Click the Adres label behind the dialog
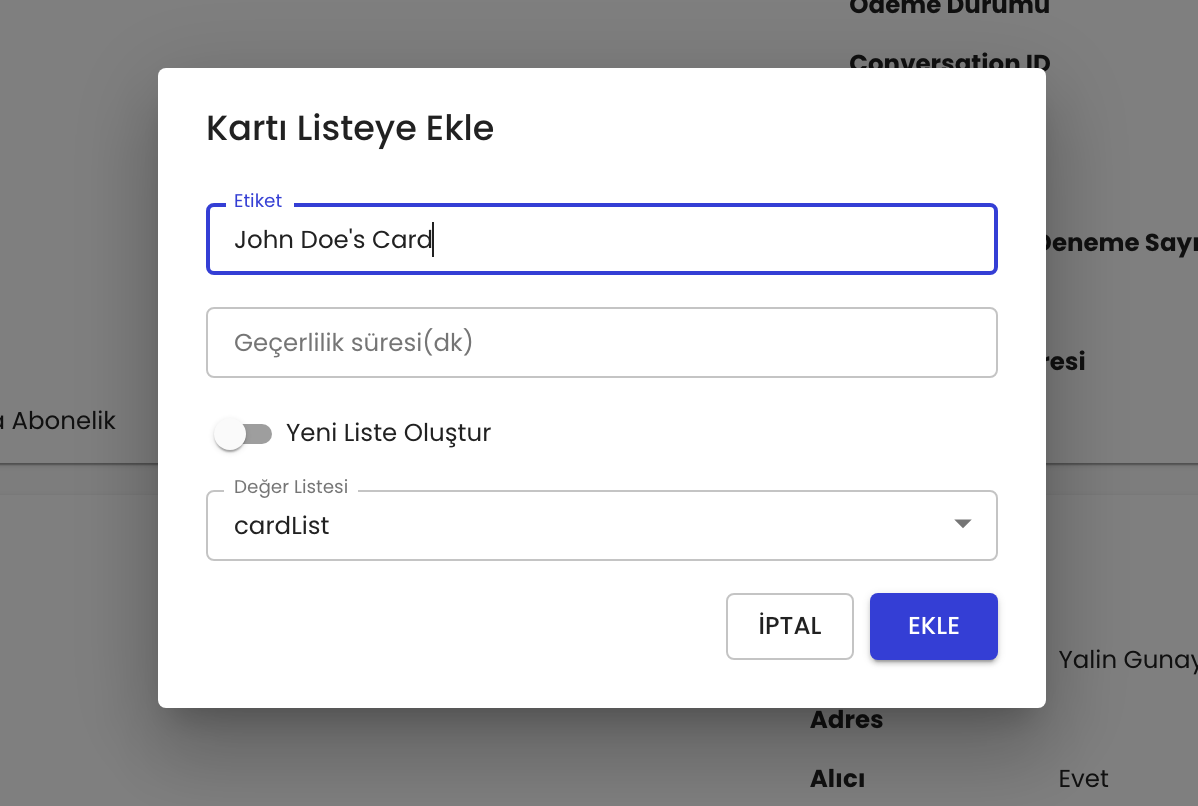The image size is (1198, 806). pyautogui.click(x=846, y=720)
